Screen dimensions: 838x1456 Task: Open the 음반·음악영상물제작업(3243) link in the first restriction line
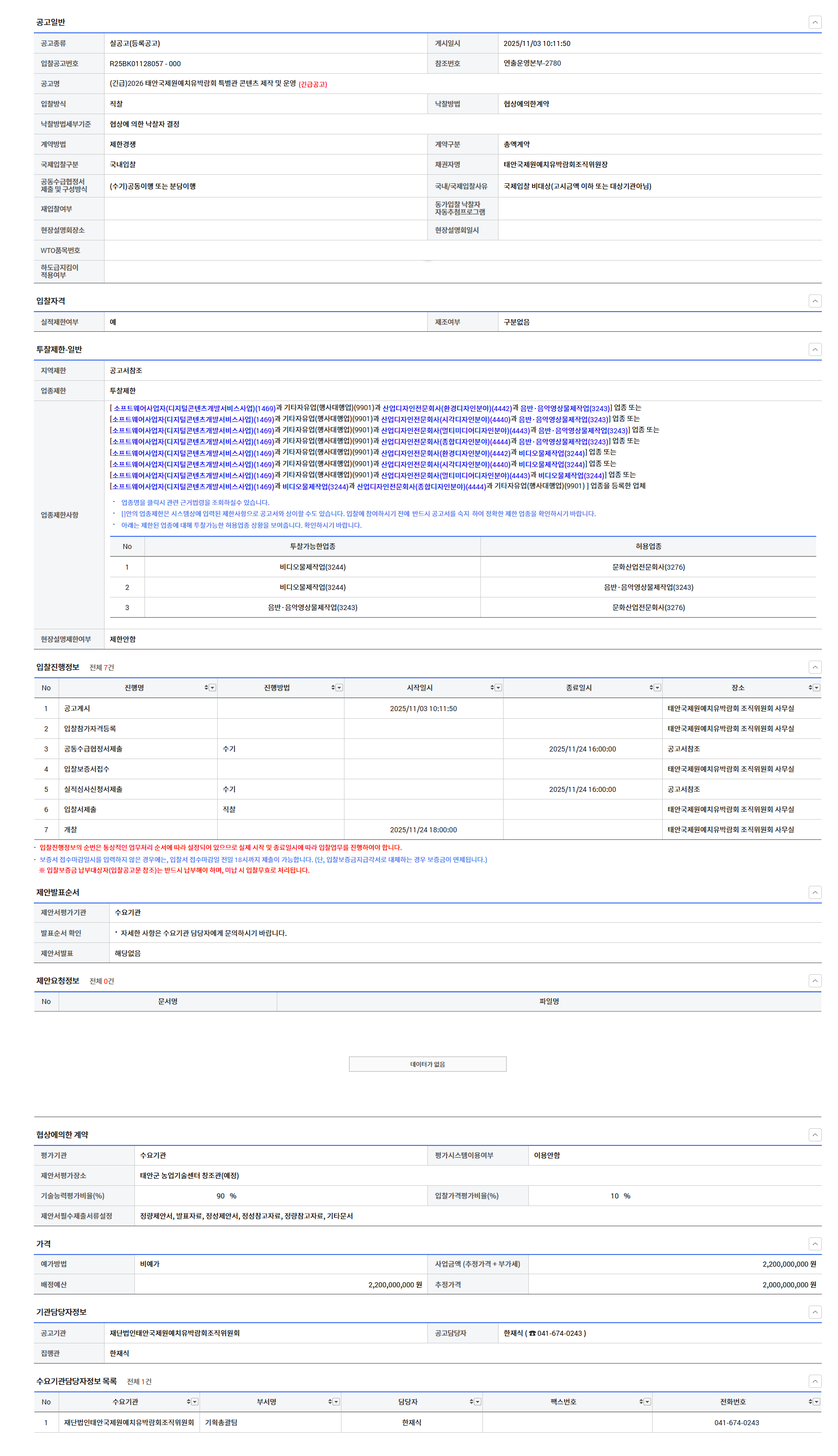coord(564,409)
